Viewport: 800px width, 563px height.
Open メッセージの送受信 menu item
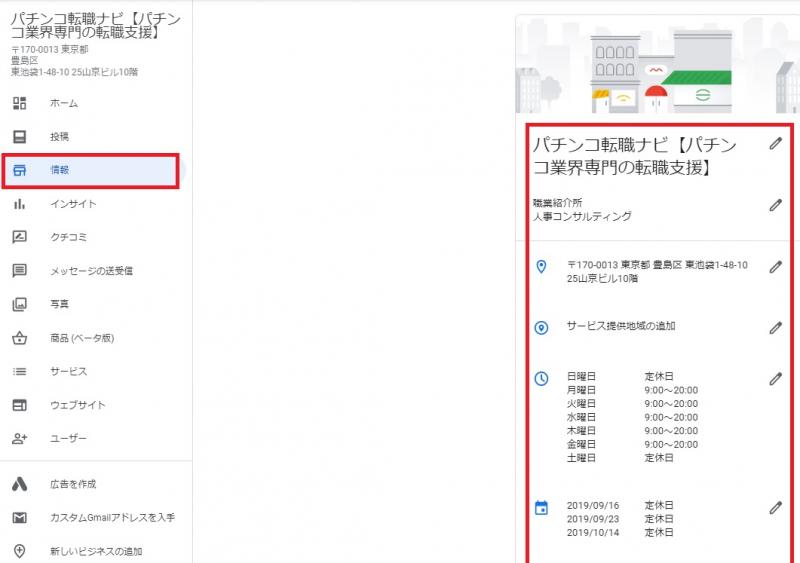coord(91,270)
